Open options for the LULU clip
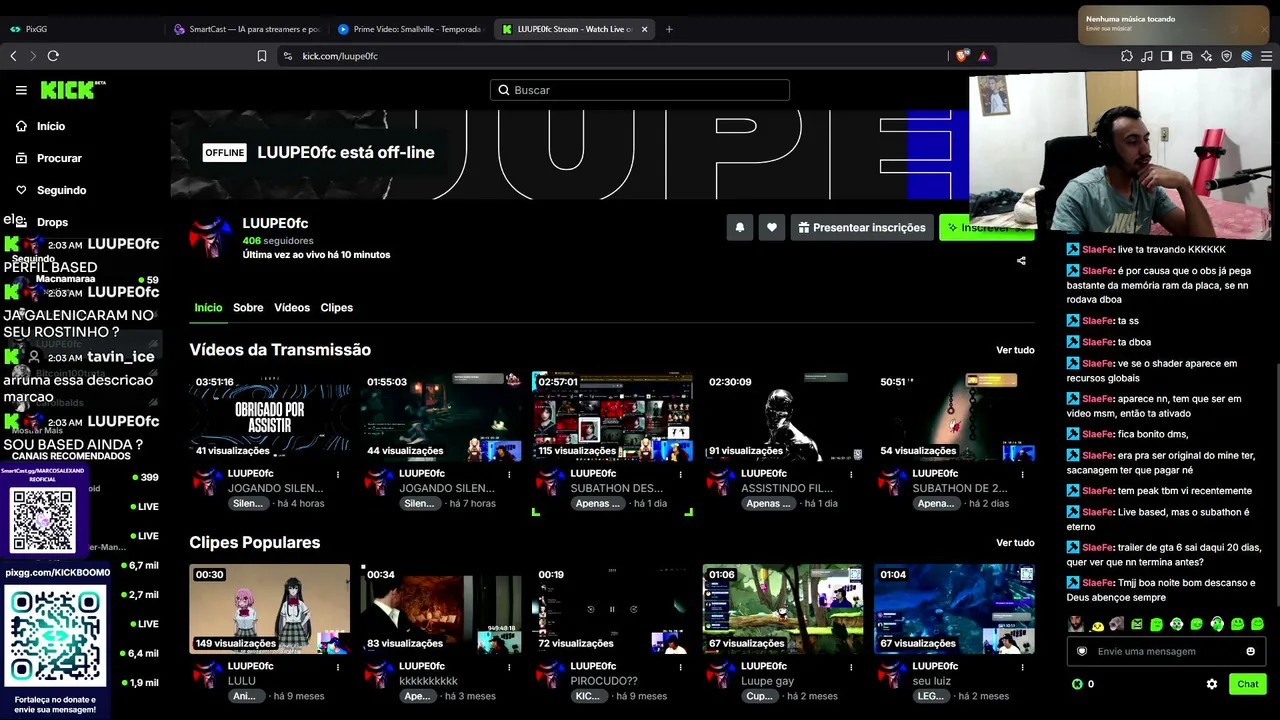1280x720 pixels. pyautogui.click(x=338, y=667)
